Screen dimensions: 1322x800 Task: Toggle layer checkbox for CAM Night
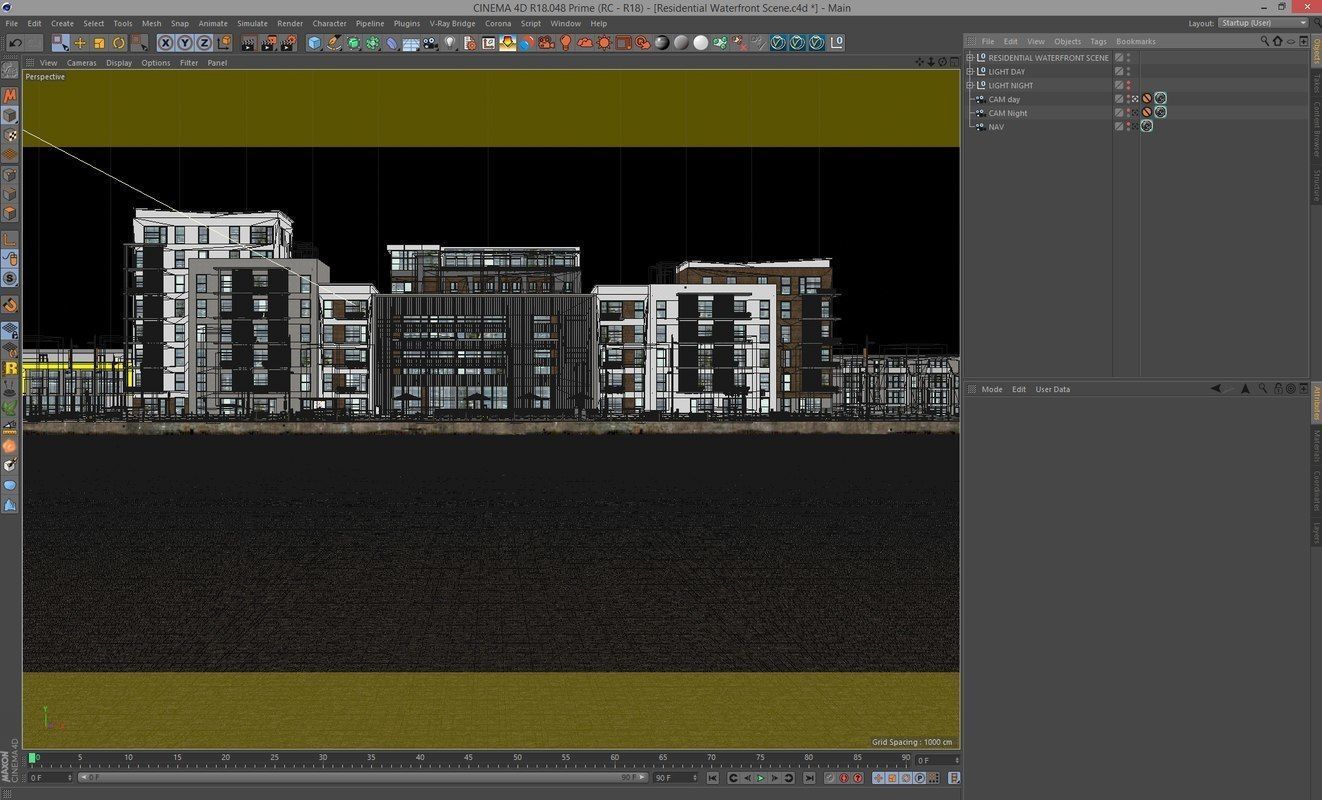pos(1118,113)
